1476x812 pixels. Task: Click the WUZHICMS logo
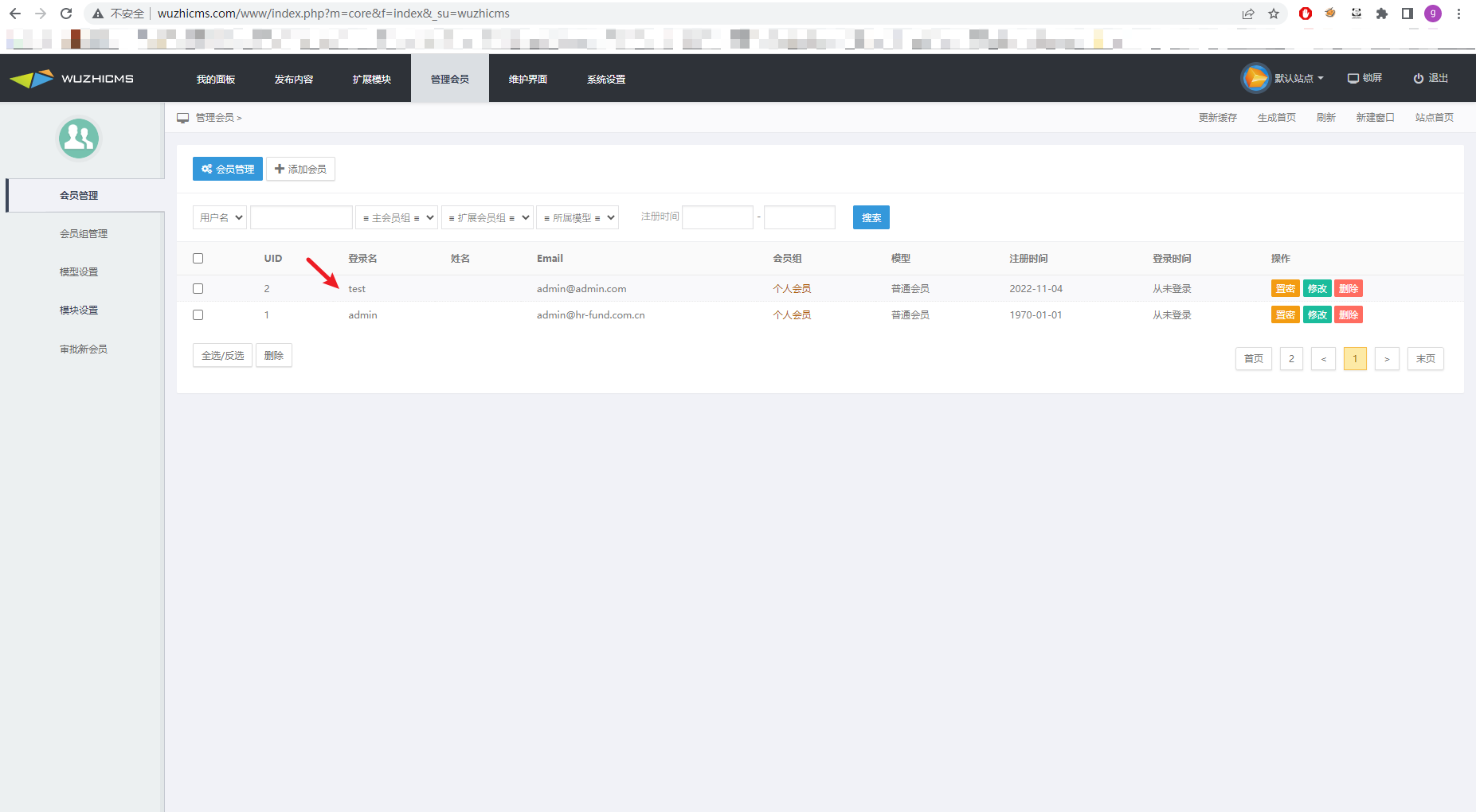[72, 79]
